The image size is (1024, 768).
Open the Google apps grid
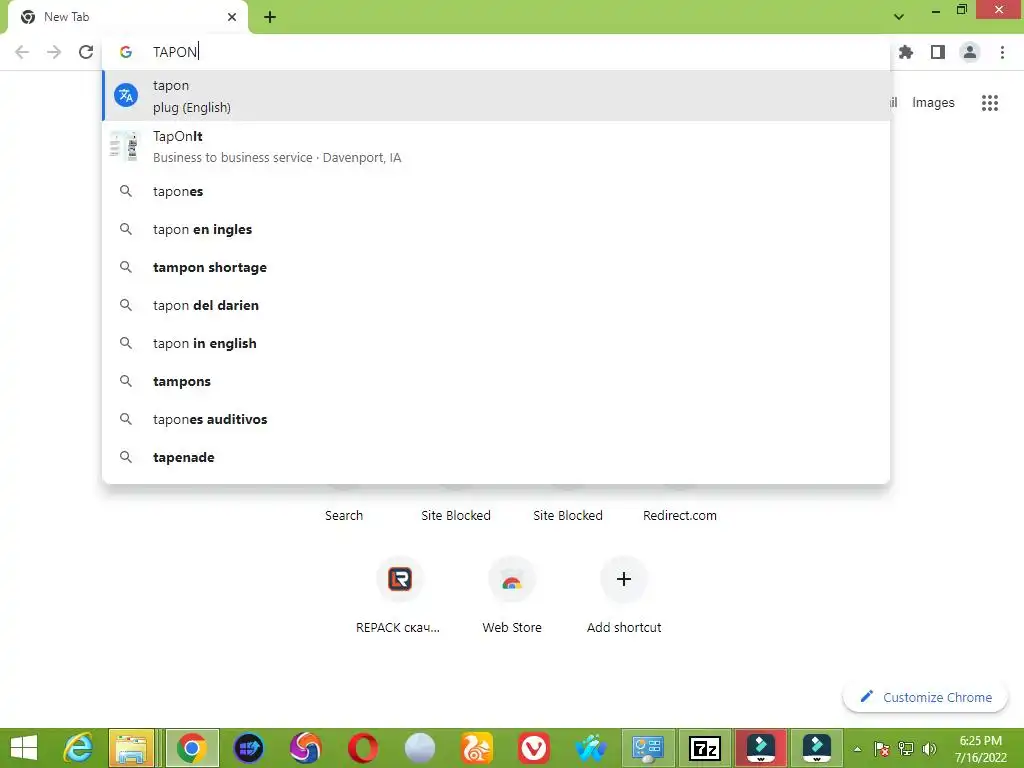[x=990, y=103]
